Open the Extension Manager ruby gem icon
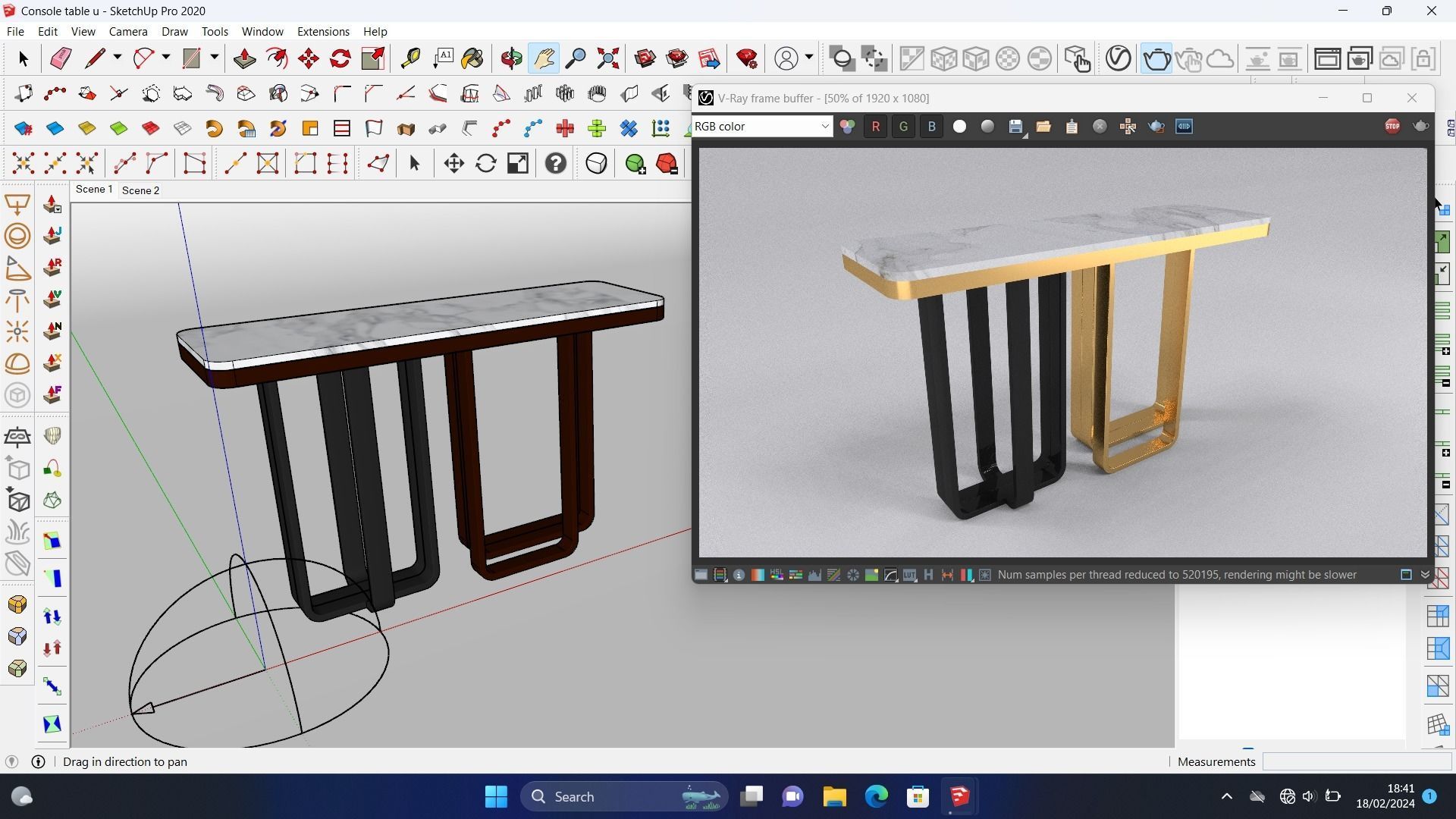1456x819 pixels. click(x=747, y=58)
